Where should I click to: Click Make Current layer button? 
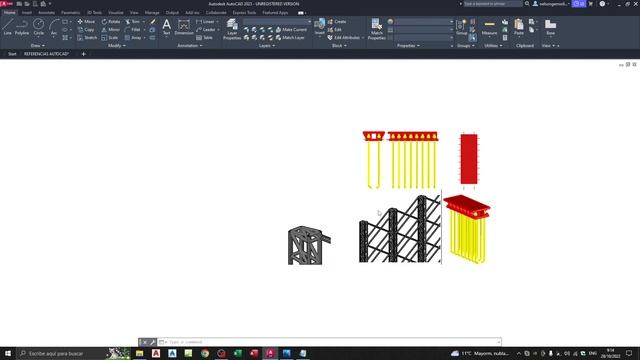tap(291, 29)
